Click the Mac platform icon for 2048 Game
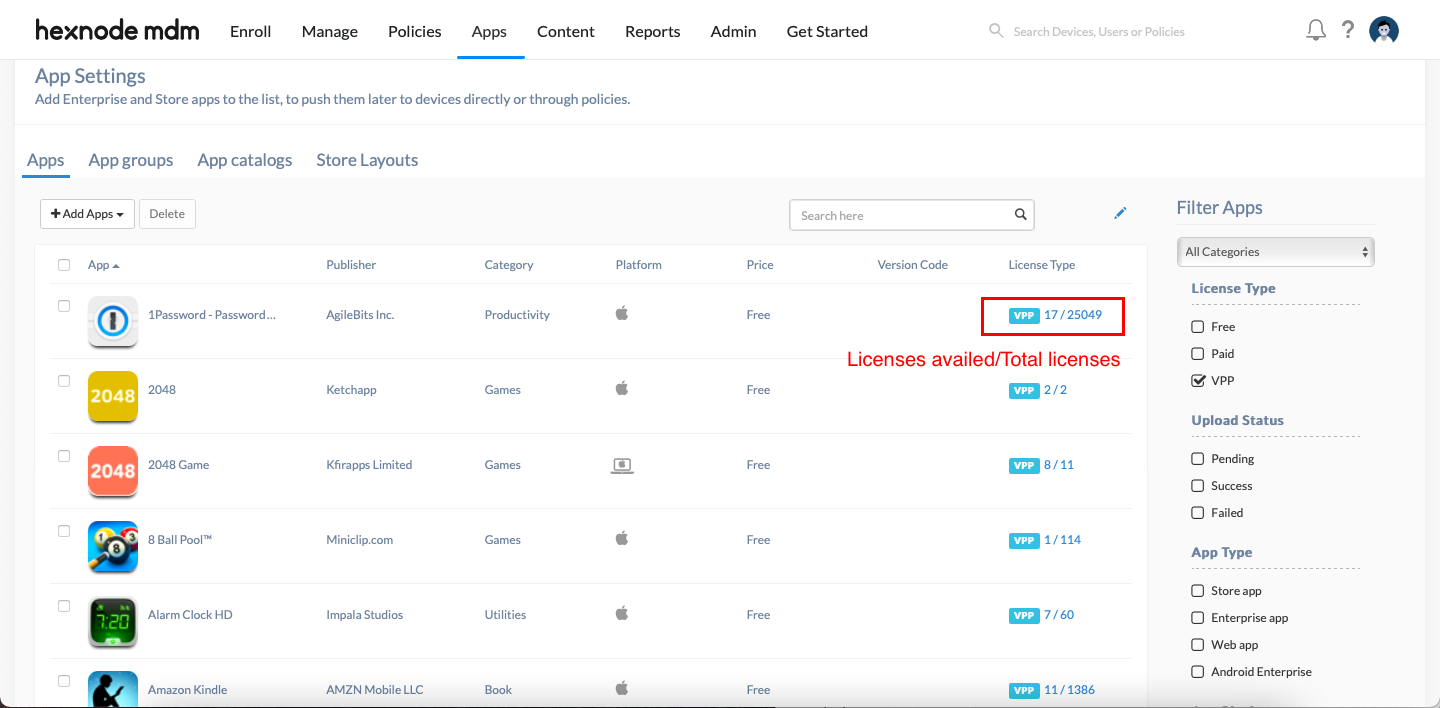This screenshot has width=1440, height=708. [x=622, y=465]
